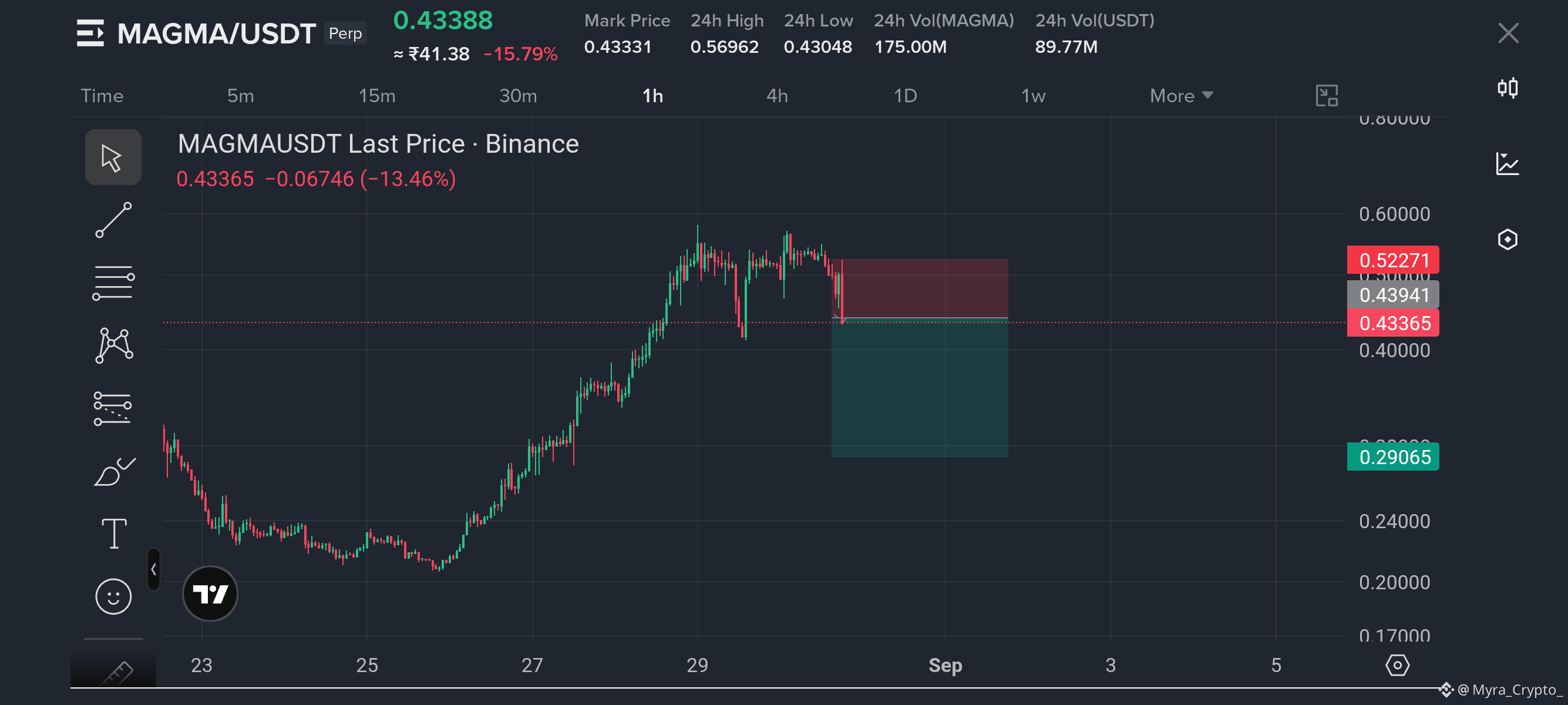1568x705 pixels.
Task: Switch to the 4h timeframe
Action: 777,96
